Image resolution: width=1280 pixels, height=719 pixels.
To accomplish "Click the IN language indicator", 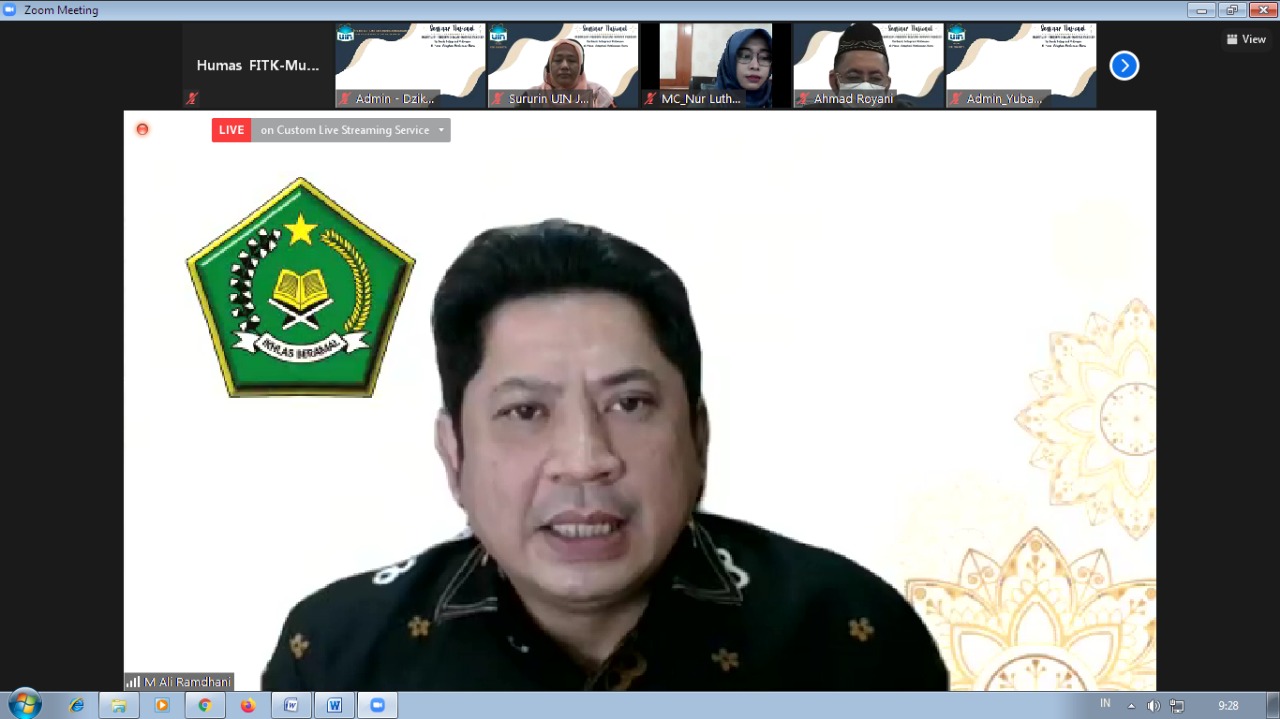I will coord(1106,705).
